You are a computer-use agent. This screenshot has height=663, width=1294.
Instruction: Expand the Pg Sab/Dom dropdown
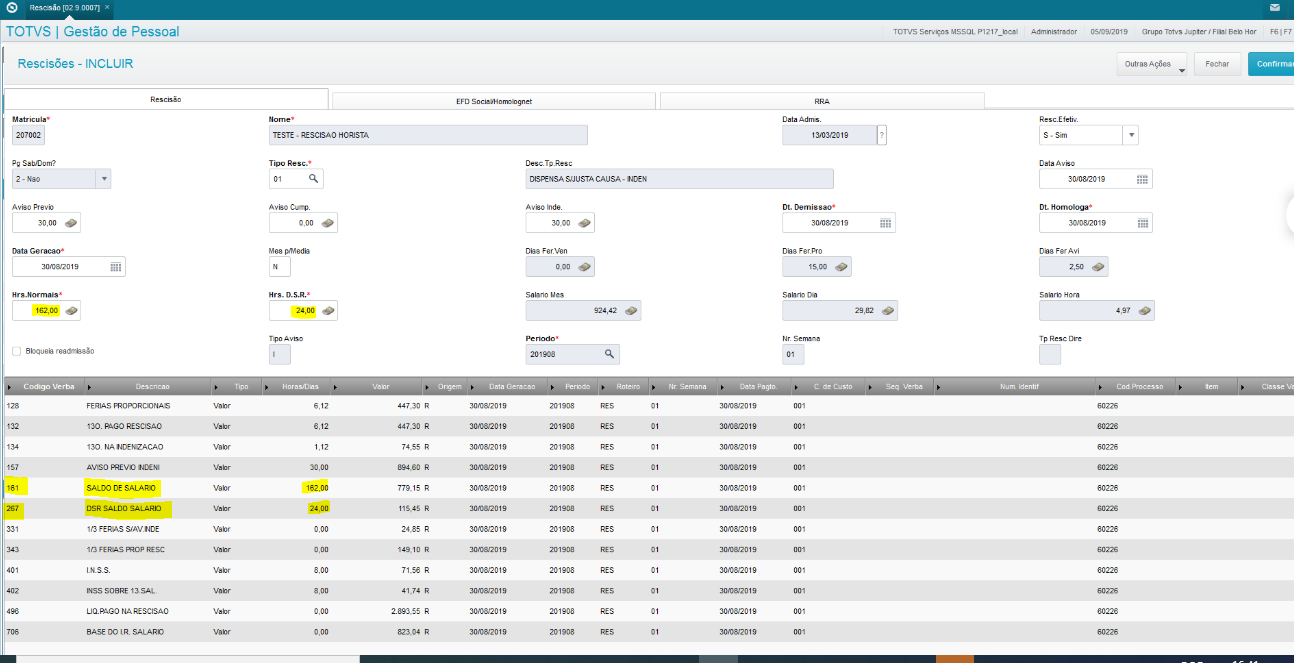[x=103, y=179]
